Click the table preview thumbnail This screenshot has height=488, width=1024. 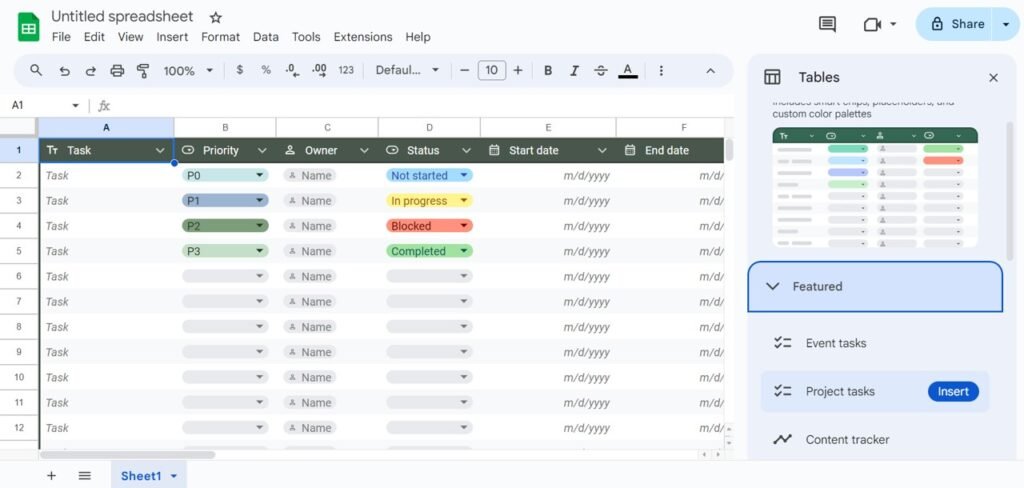pos(875,187)
